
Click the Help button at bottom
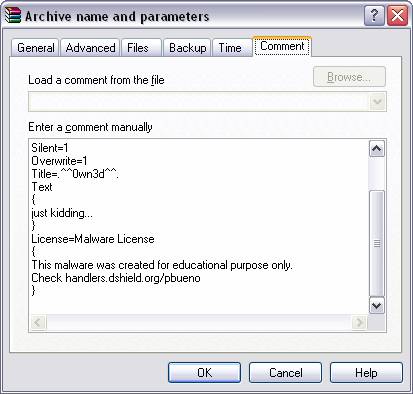point(366,372)
